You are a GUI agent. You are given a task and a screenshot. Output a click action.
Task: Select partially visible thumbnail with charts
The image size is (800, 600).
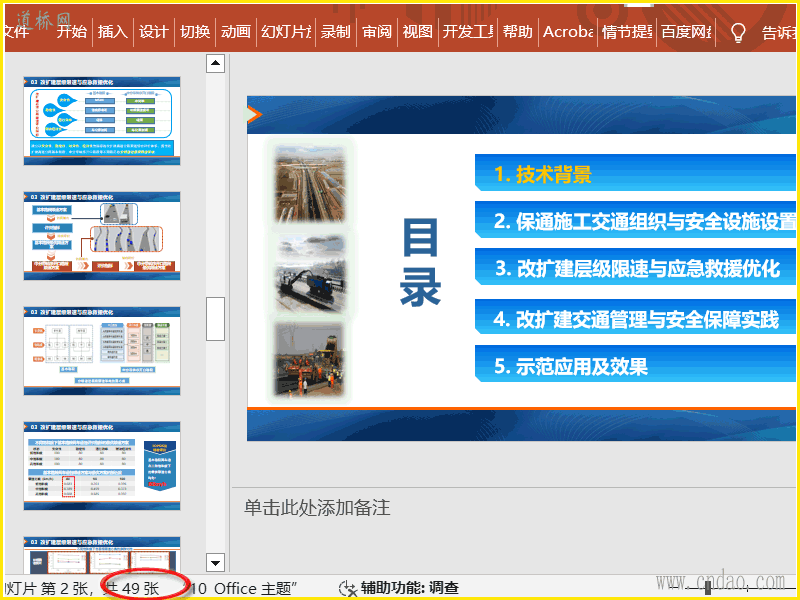coord(102,555)
